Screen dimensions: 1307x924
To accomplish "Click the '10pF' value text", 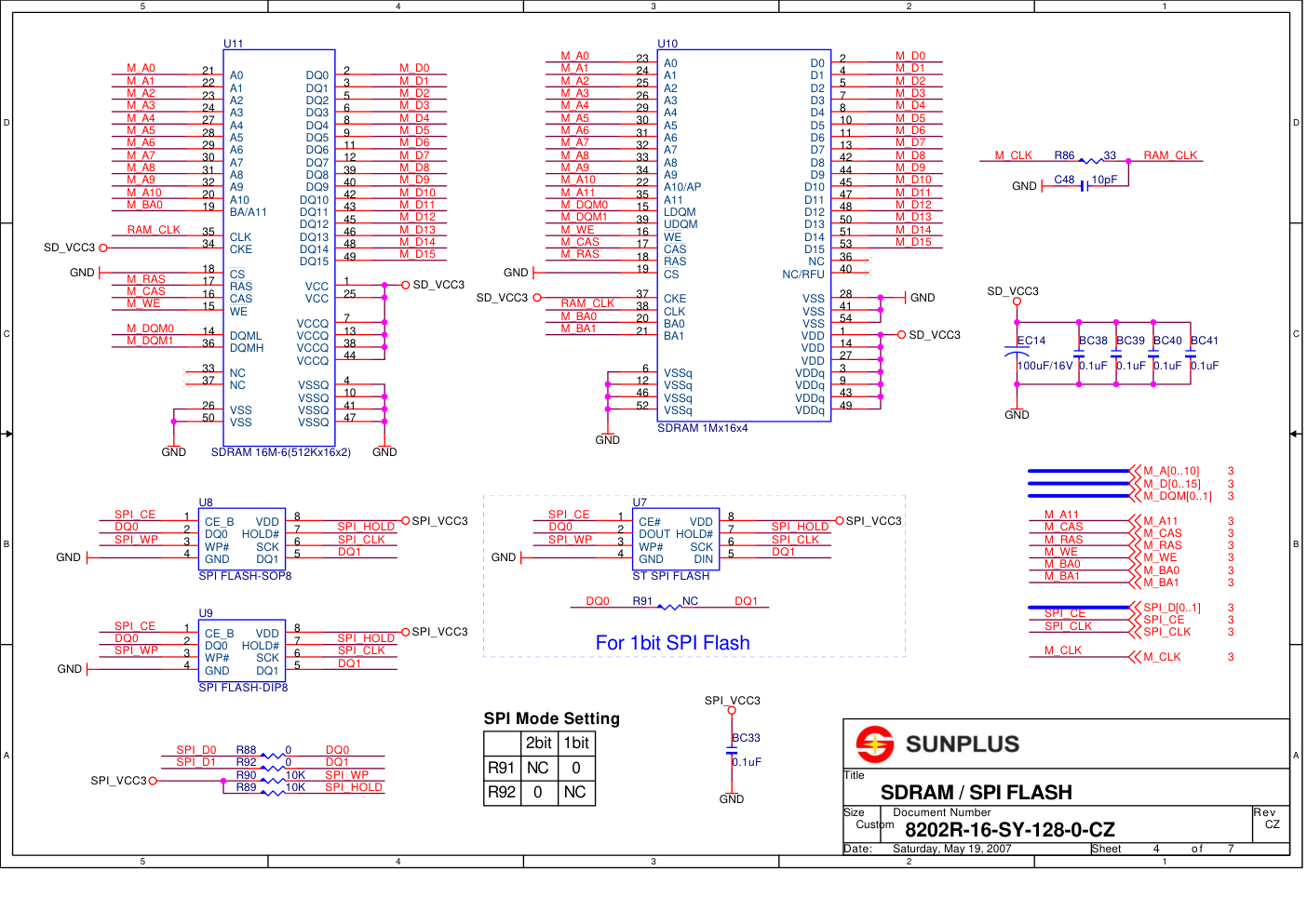I will pos(1104,180).
